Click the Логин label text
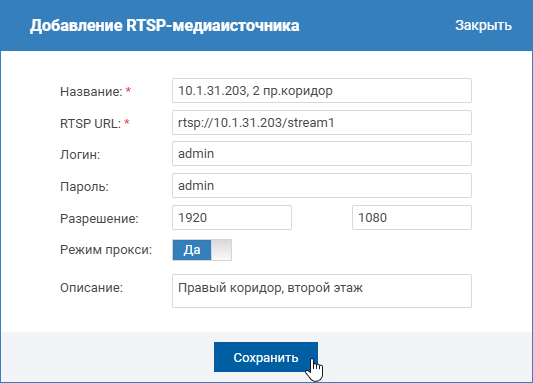Viewport: 533px width, 383px height. click(80, 155)
